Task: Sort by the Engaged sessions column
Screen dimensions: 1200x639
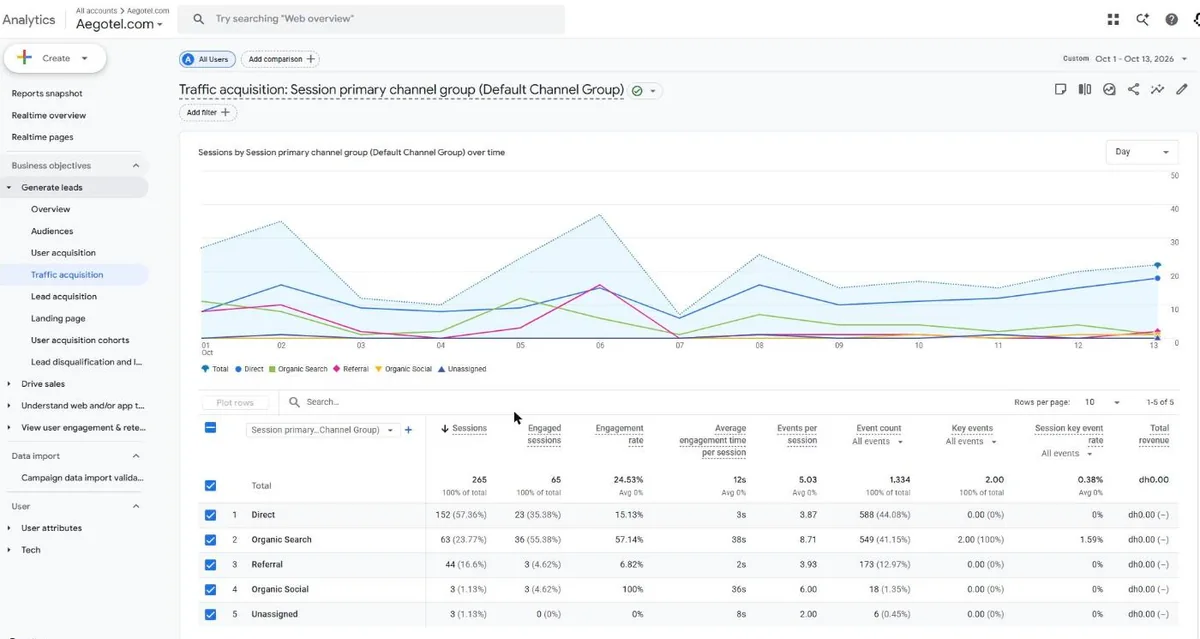Action: click(x=544, y=434)
